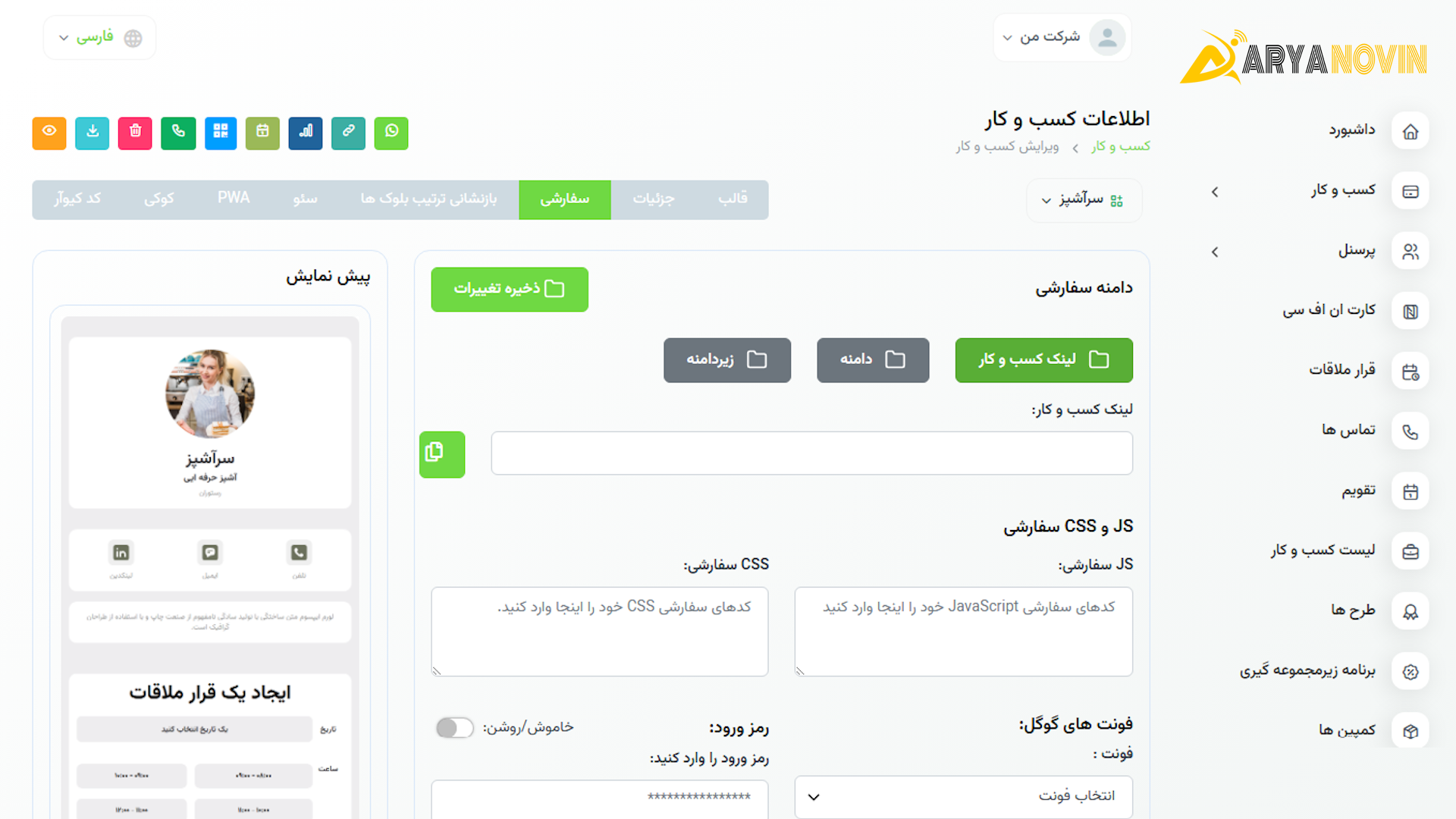The height and width of the screenshot is (819, 1456).
Task: Click the green phone icon button
Action: pos(178,133)
